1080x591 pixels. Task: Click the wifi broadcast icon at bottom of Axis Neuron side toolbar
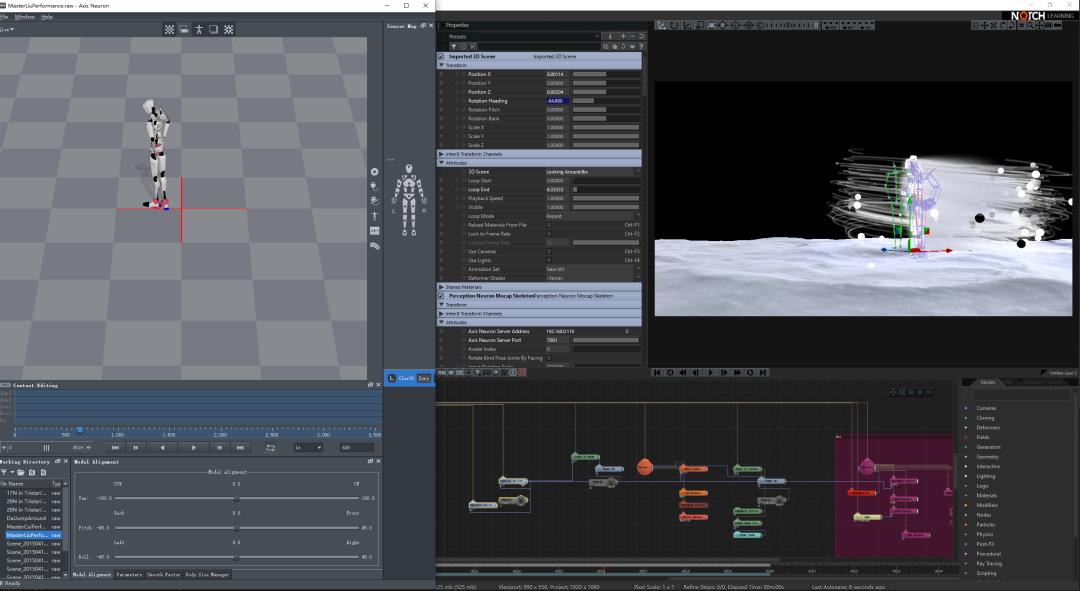coord(375,245)
